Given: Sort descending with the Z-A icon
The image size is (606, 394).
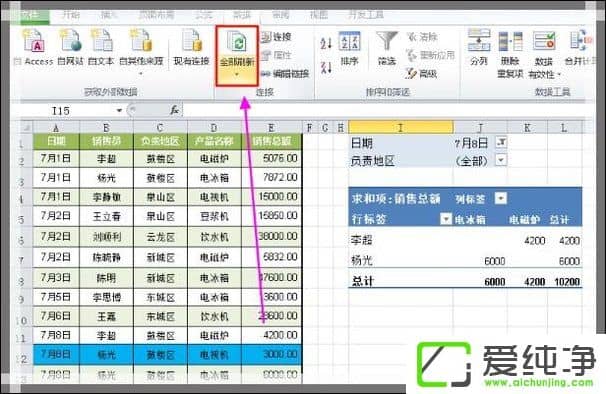Looking at the screenshot, I should tap(326, 67).
